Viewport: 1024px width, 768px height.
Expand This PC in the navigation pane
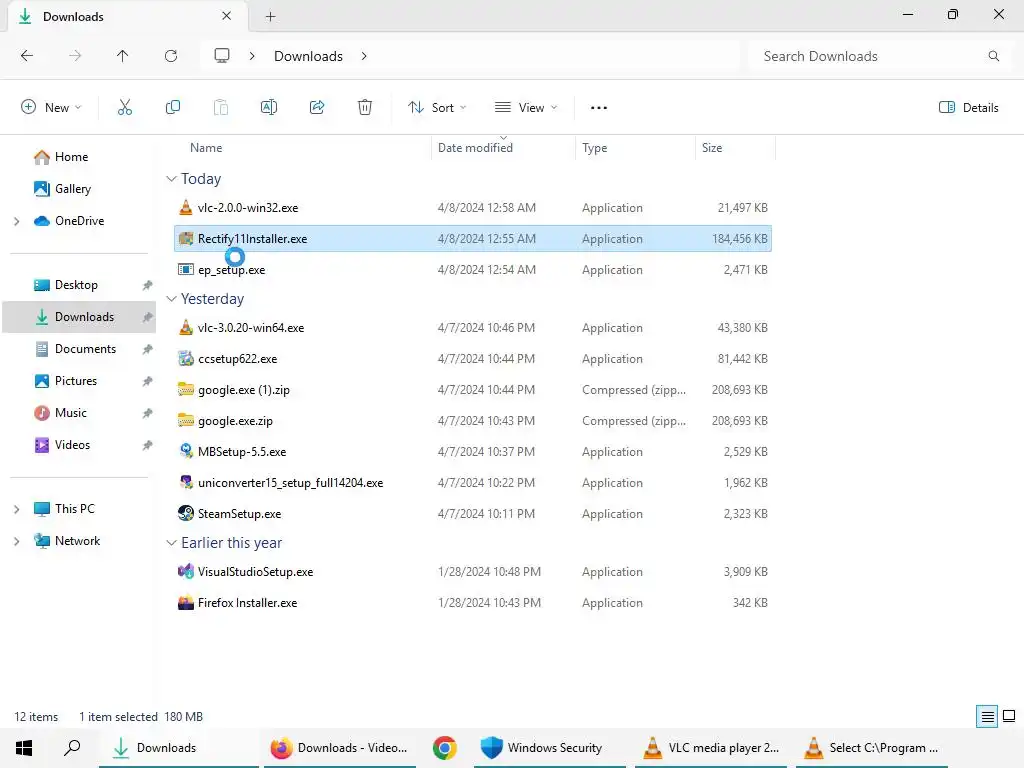click(x=17, y=509)
